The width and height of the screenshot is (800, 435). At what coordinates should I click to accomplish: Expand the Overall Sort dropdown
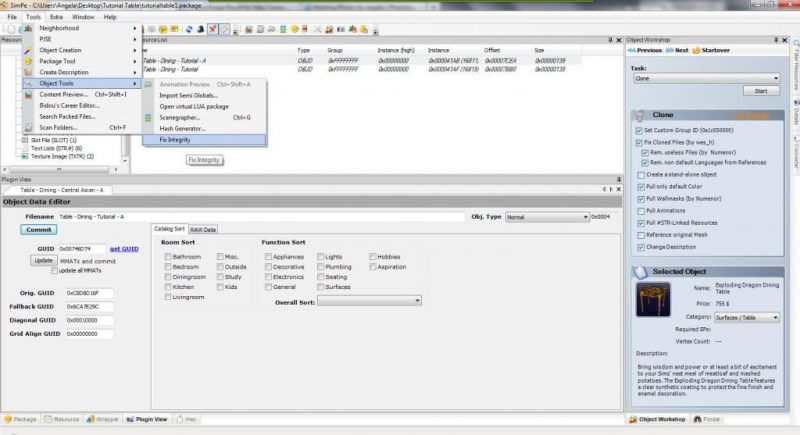coord(369,300)
